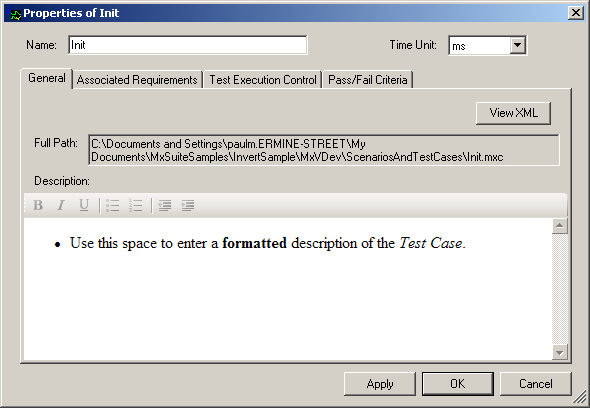The image size is (590, 408).
Task: Click the Cancel button
Action: (x=536, y=384)
